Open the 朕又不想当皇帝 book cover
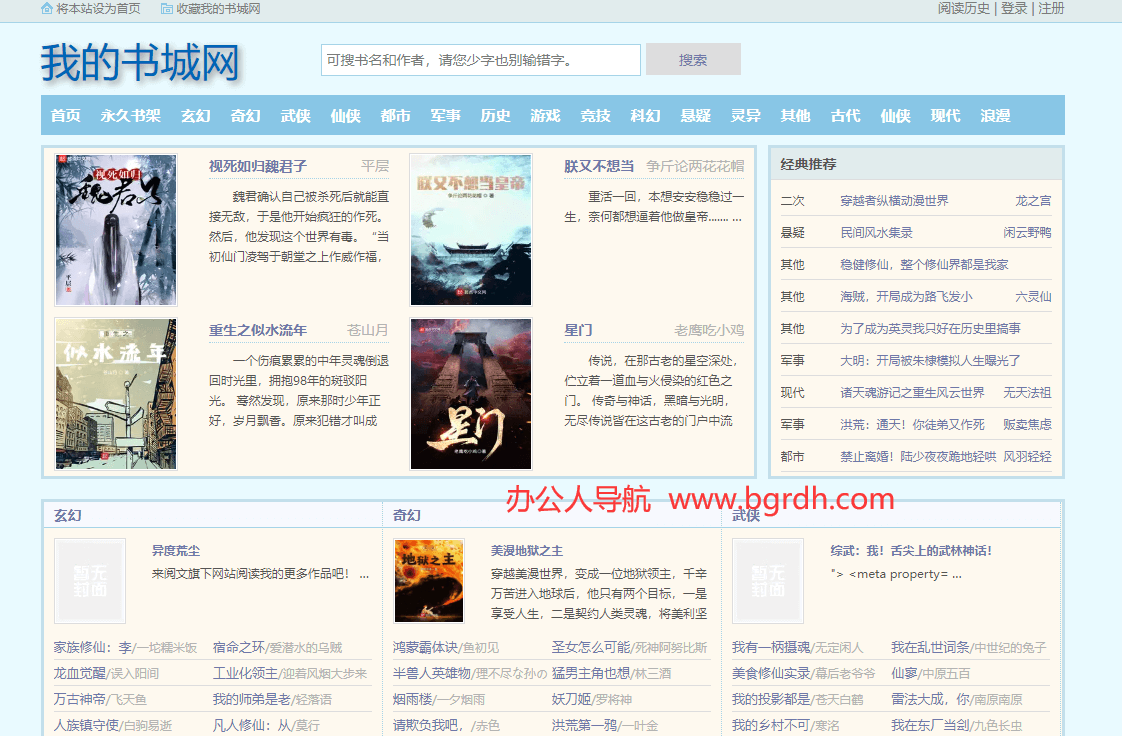 coord(471,230)
